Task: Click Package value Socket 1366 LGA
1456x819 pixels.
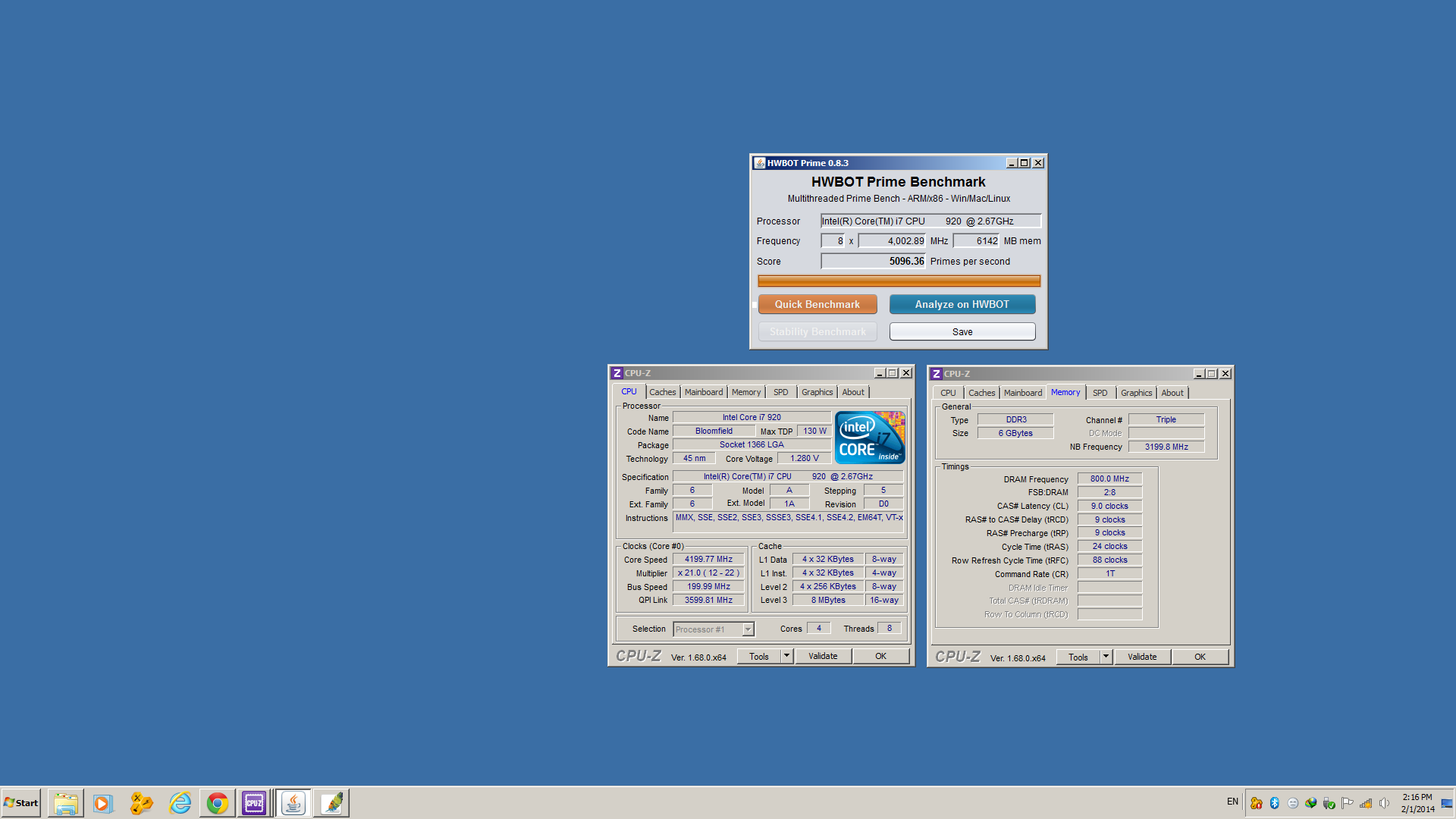Action: click(x=752, y=444)
